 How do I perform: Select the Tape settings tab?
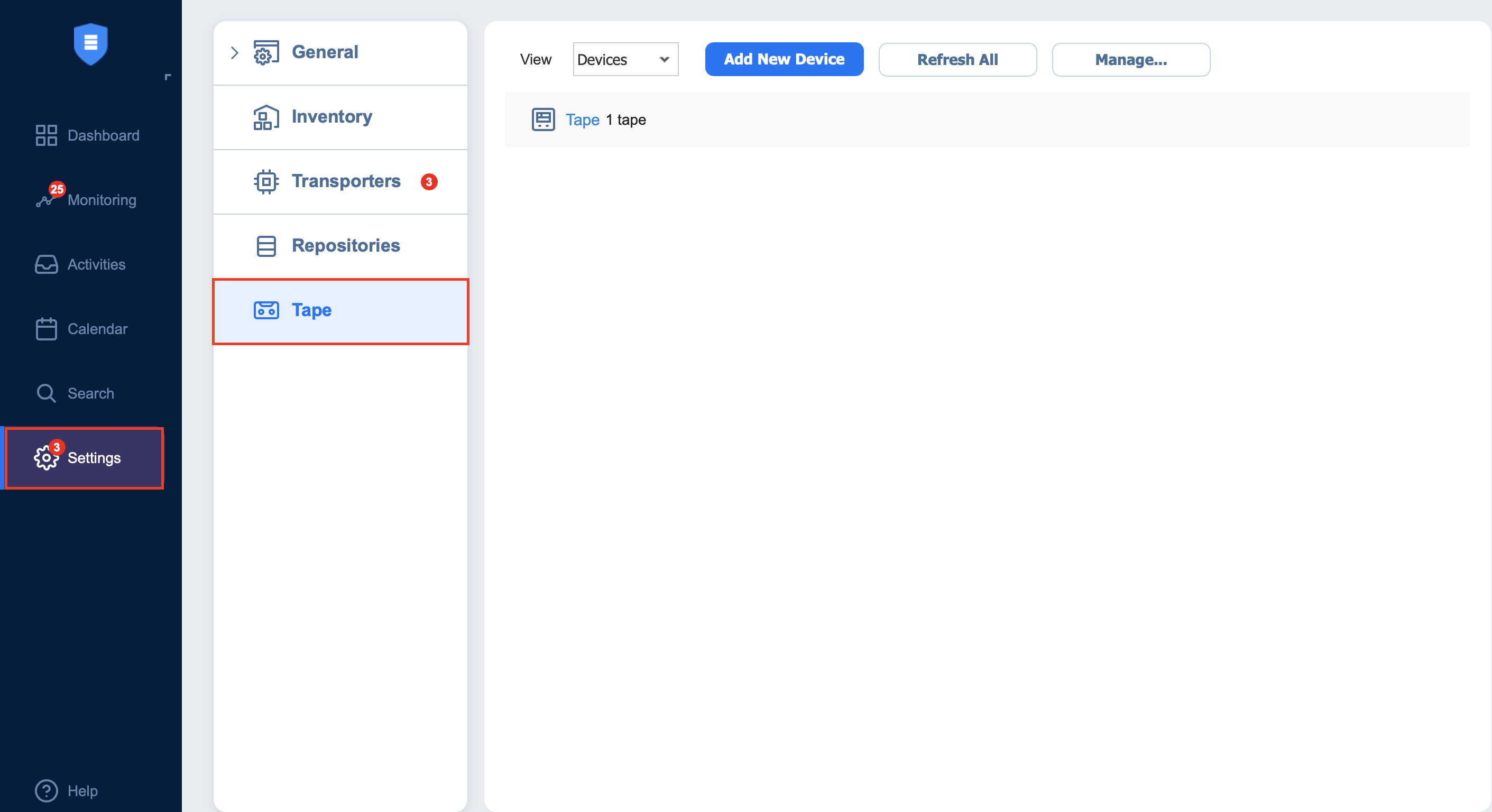tap(340, 311)
